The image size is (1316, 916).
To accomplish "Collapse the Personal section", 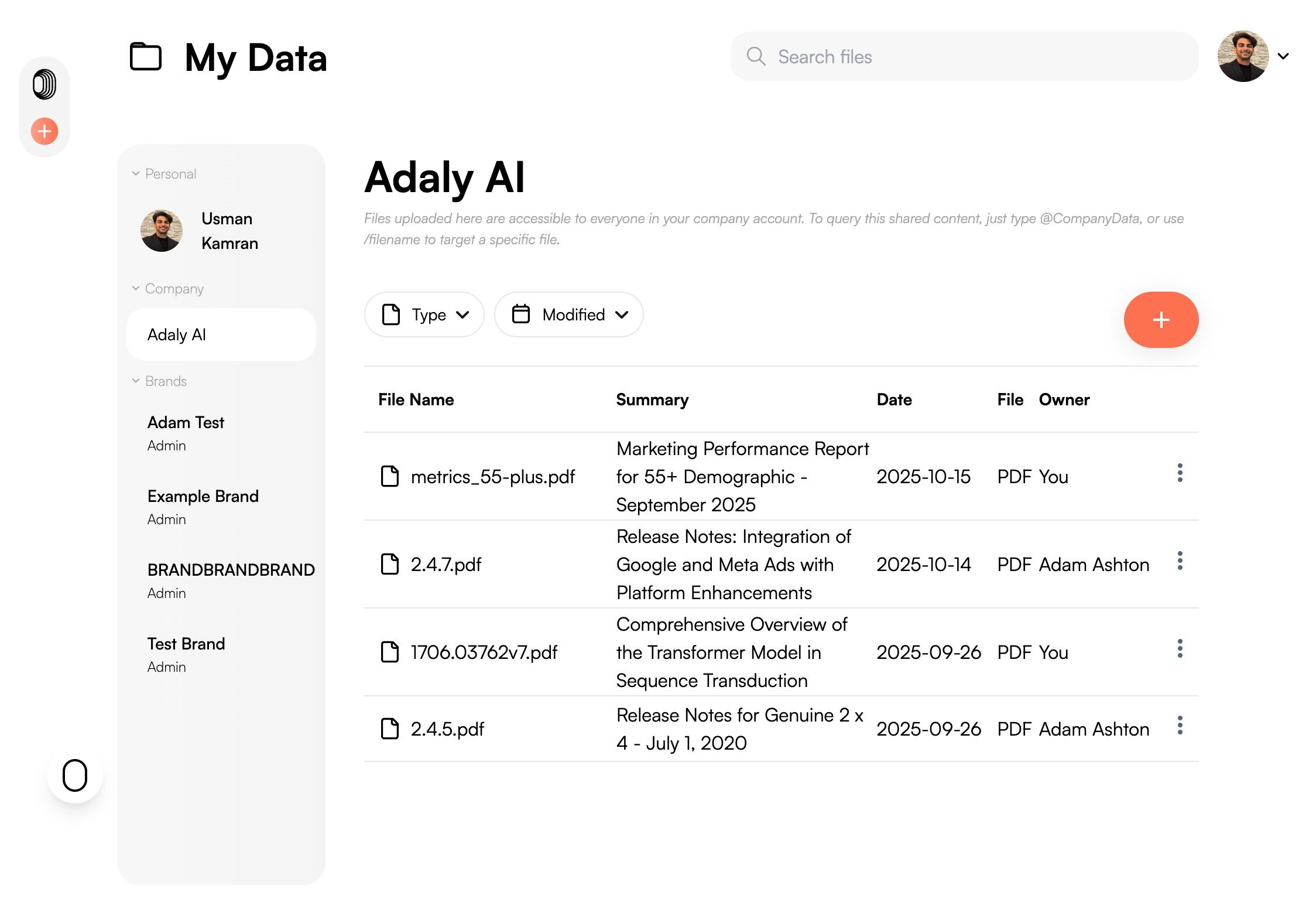I will pyautogui.click(x=136, y=174).
